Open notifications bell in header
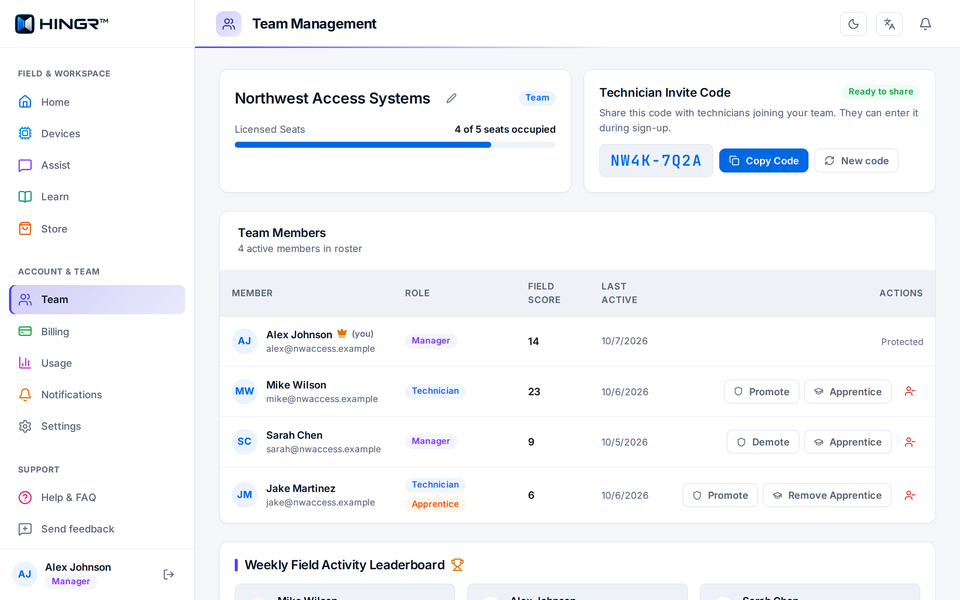The image size is (960, 600). point(926,24)
